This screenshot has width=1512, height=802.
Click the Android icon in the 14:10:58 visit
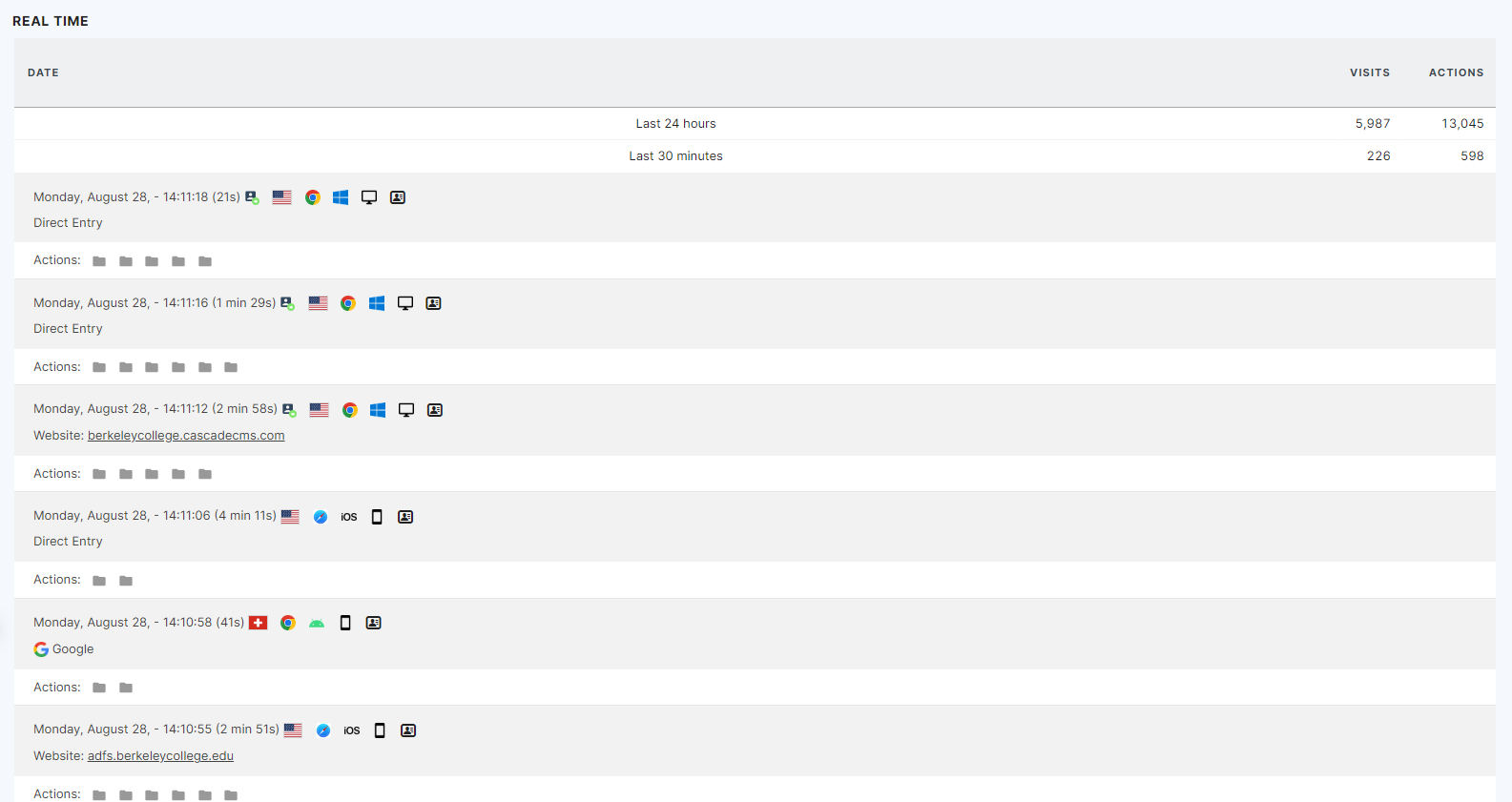317,623
